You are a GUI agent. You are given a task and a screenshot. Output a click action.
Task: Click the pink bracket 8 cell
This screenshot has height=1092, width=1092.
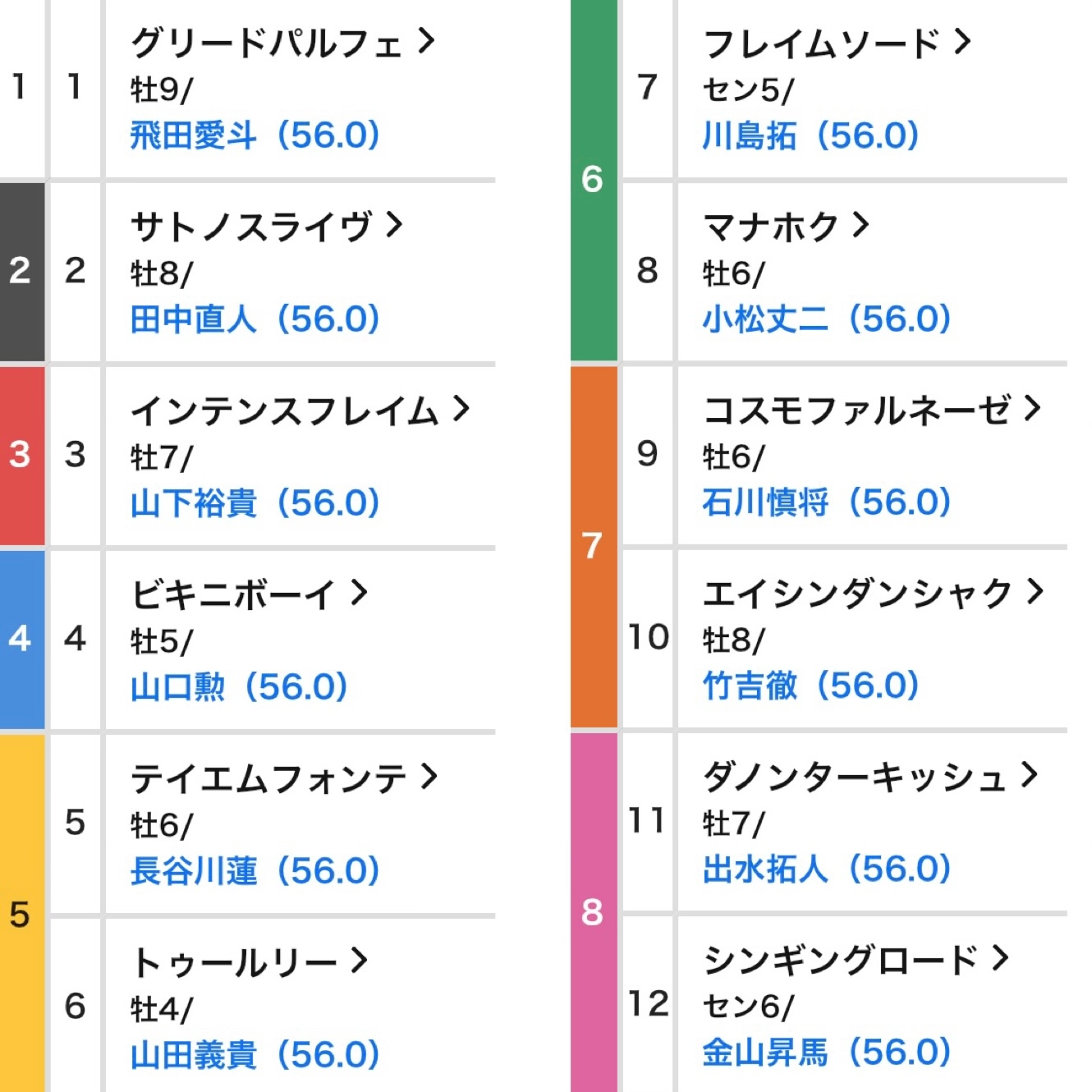pyautogui.click(x=594, y=912)
